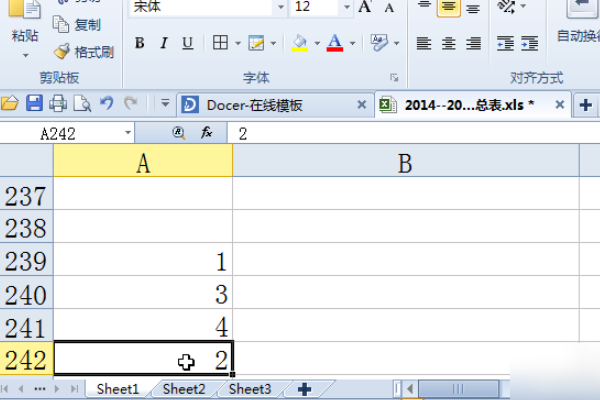
Task: Close the 2014--20...总表.xls tab
Action: point(559,104)
